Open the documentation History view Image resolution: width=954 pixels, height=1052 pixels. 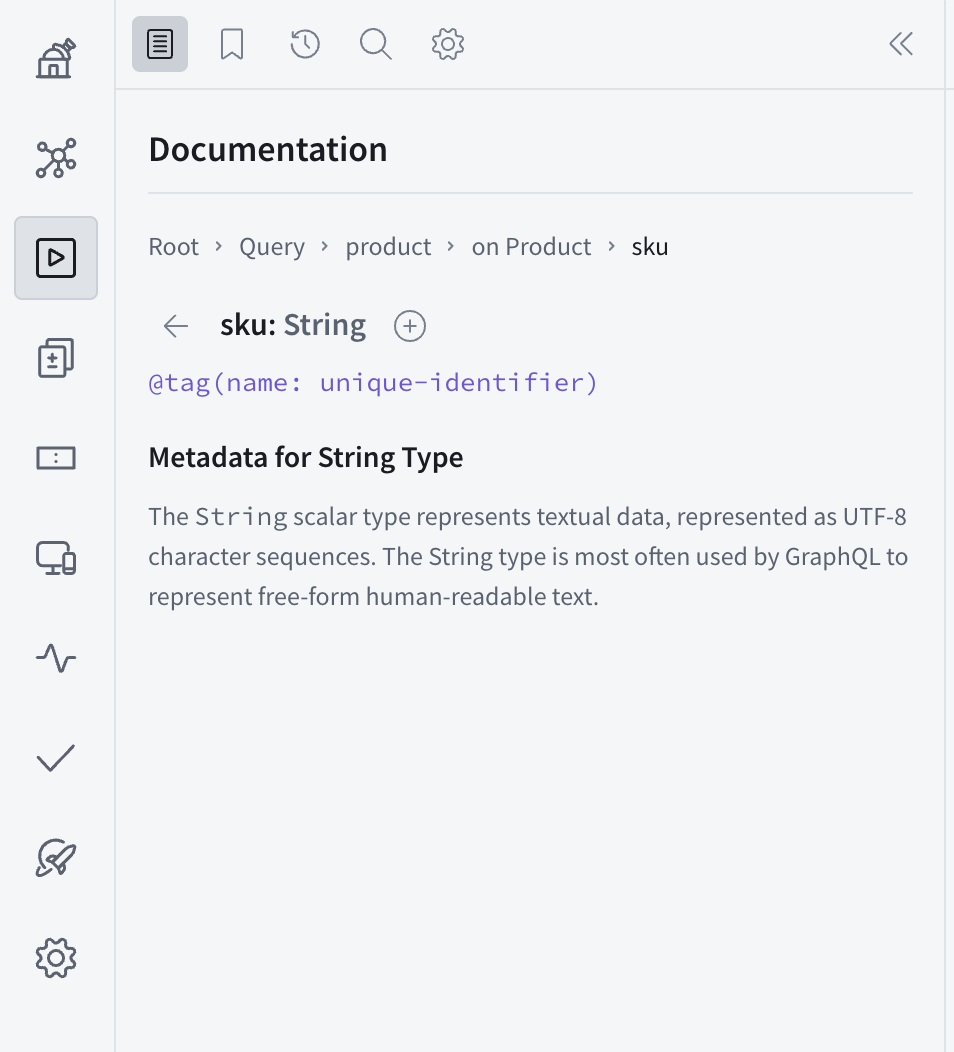304,44
